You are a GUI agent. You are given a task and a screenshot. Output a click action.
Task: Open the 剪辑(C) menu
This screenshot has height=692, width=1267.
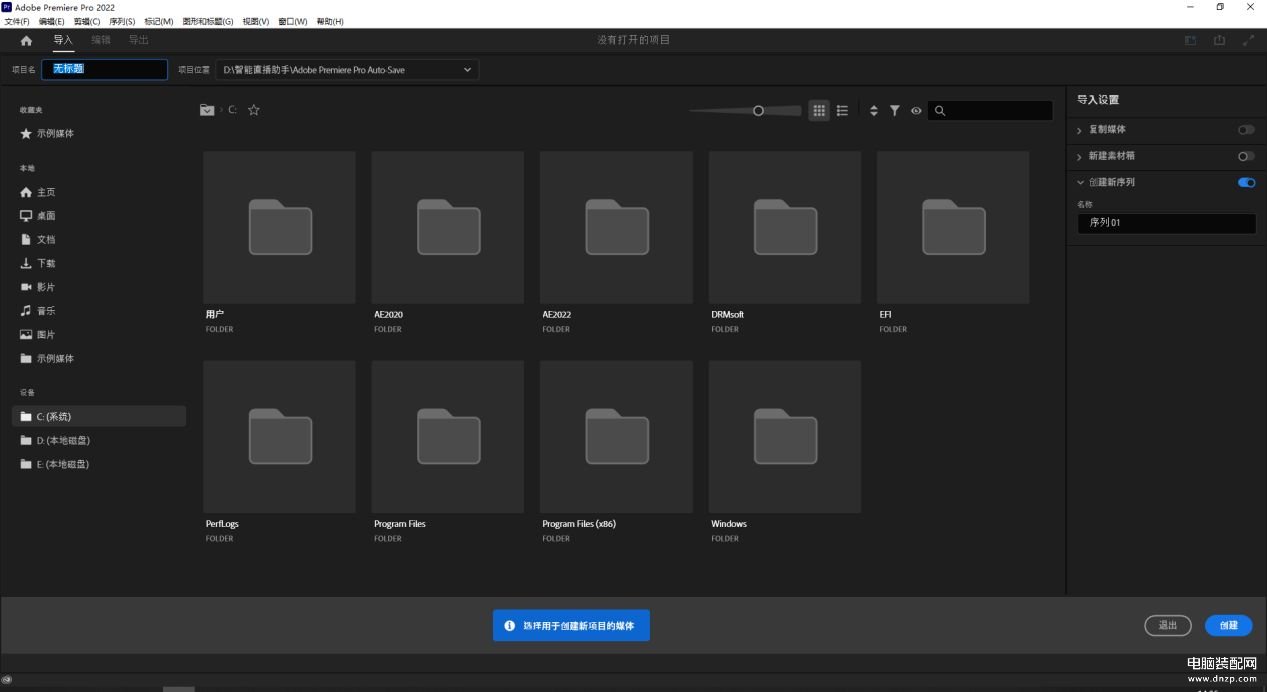(x=87, y=21)
